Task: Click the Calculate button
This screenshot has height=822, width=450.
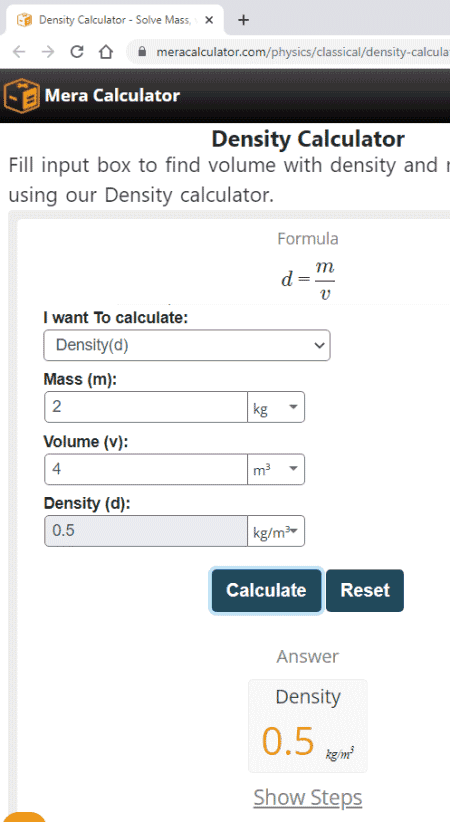Action: click(266, 590)
